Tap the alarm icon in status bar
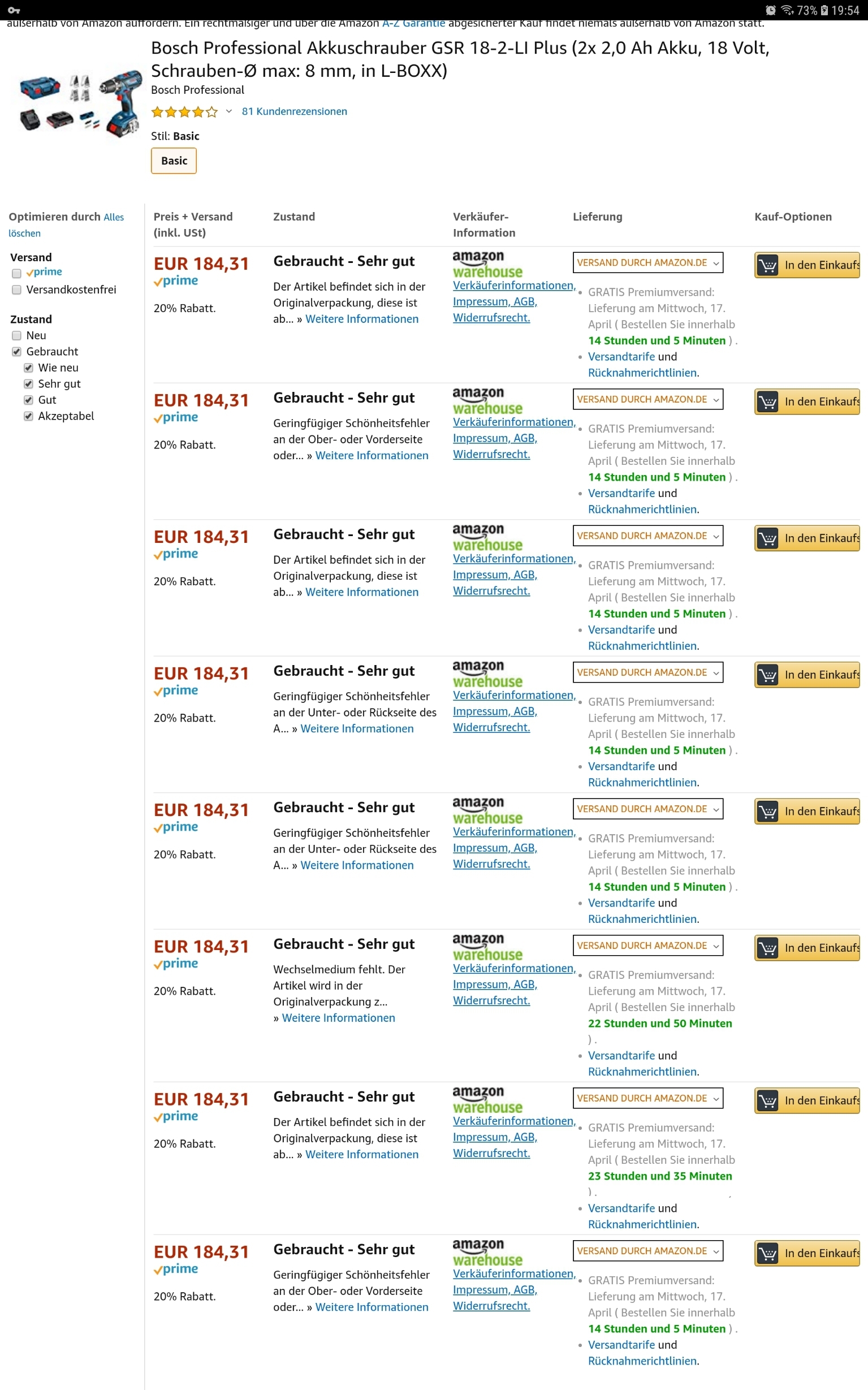The width and height of the screenshot is (868, 1390). 770,10
